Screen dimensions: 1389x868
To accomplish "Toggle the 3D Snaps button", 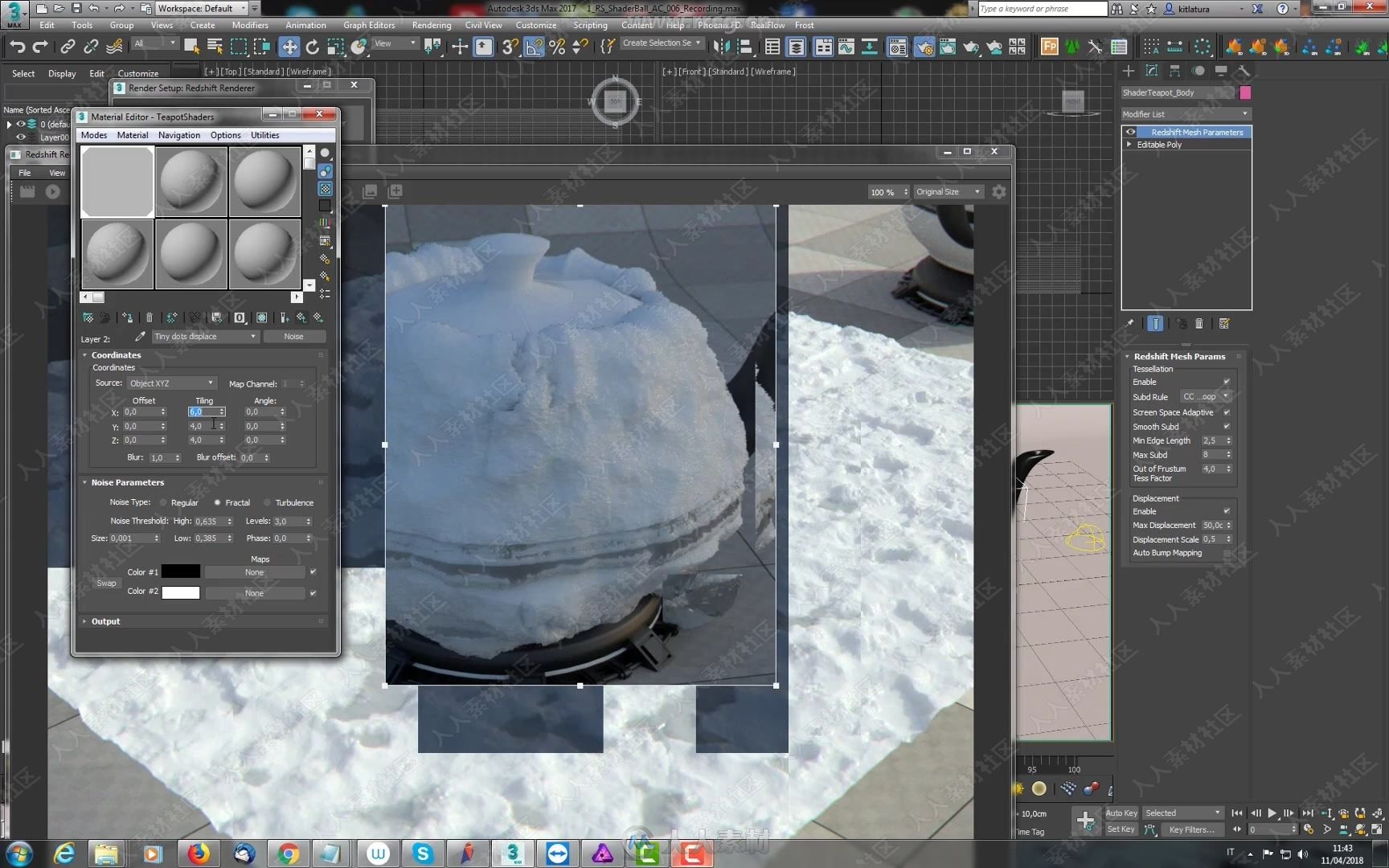I will pyautogui.click(x=510, y=47).
